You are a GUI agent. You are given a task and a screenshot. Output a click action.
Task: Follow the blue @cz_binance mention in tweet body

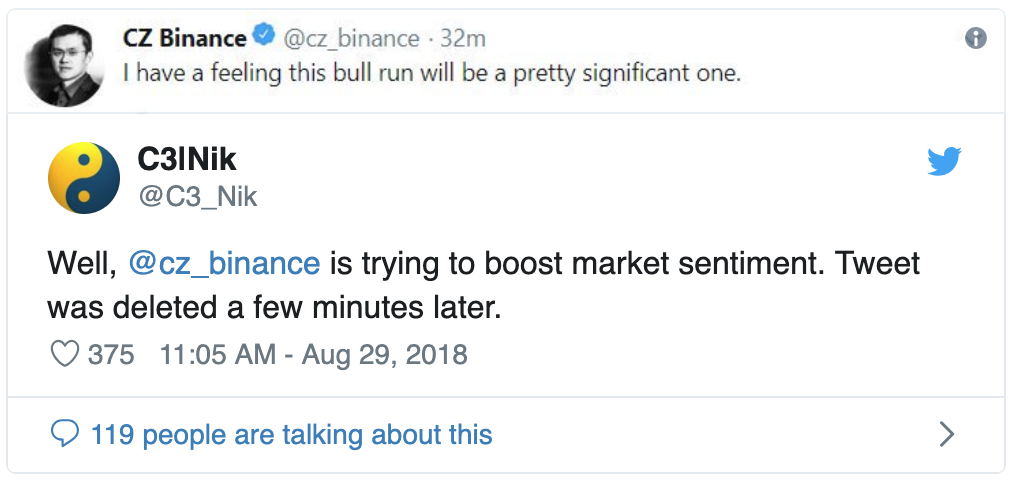click(x=225, y=264)
